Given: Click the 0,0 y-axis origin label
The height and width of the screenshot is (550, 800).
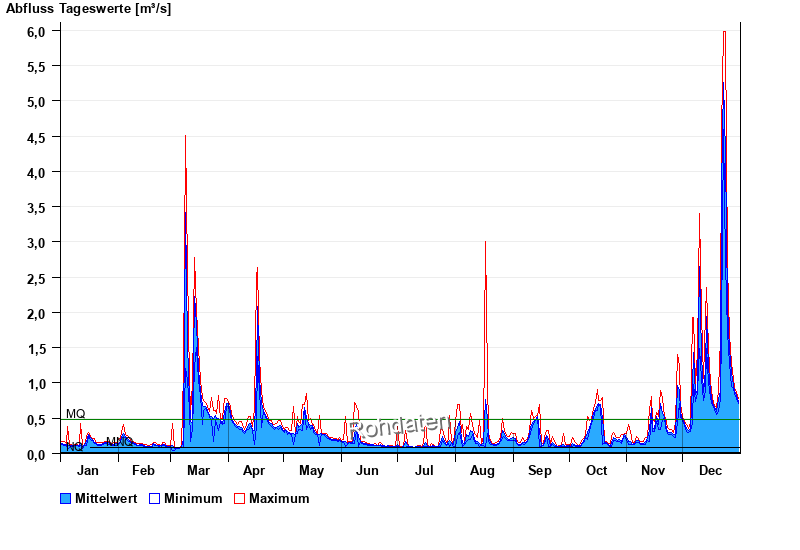Looking at the screenshot, I should click(x=36, y=455).
